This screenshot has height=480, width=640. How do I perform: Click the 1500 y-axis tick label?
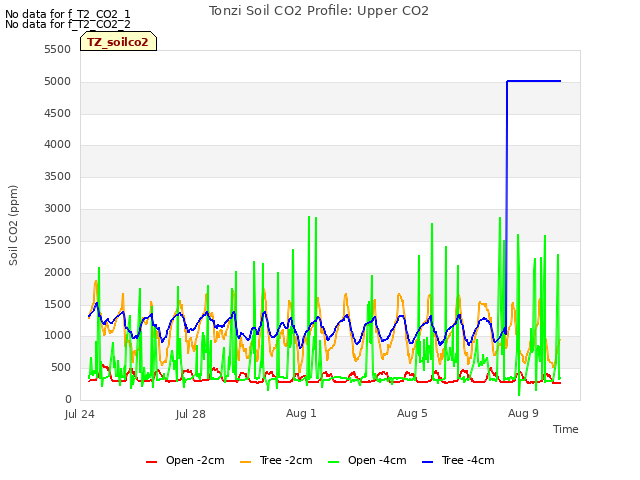tap(58, 304)
